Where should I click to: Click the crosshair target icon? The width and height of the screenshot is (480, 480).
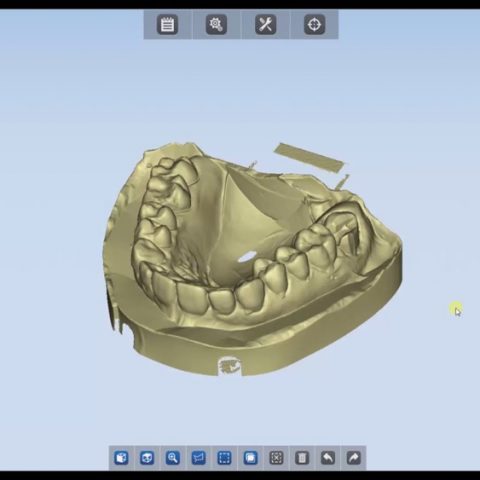tap(314, 24)
